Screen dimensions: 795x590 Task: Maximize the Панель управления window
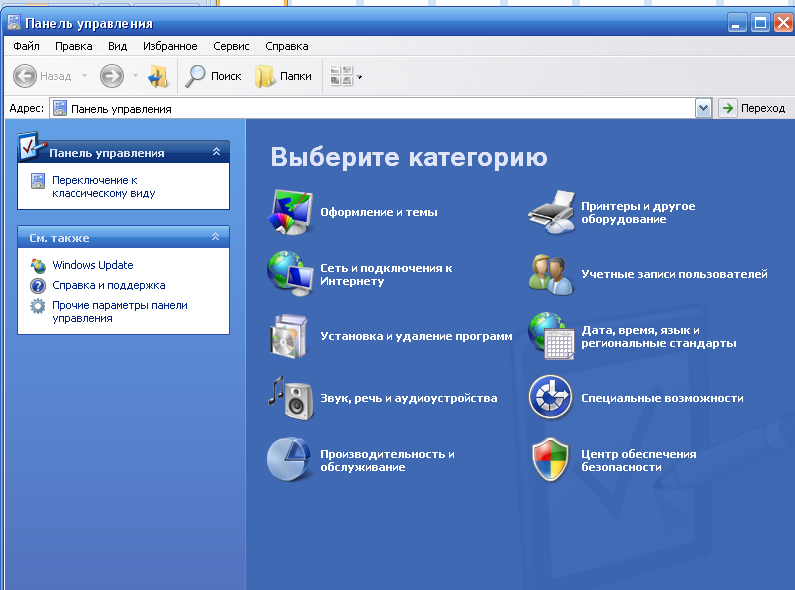[761, 23]
